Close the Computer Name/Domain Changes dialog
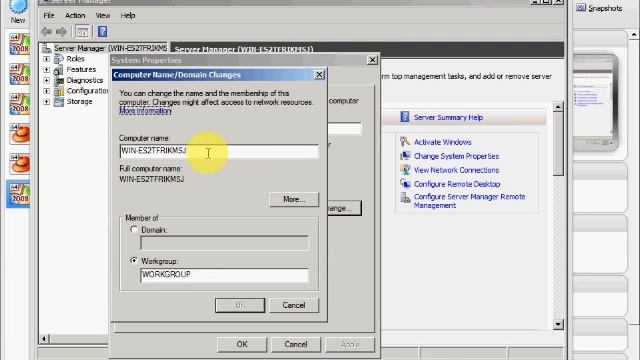 [319, 74]
